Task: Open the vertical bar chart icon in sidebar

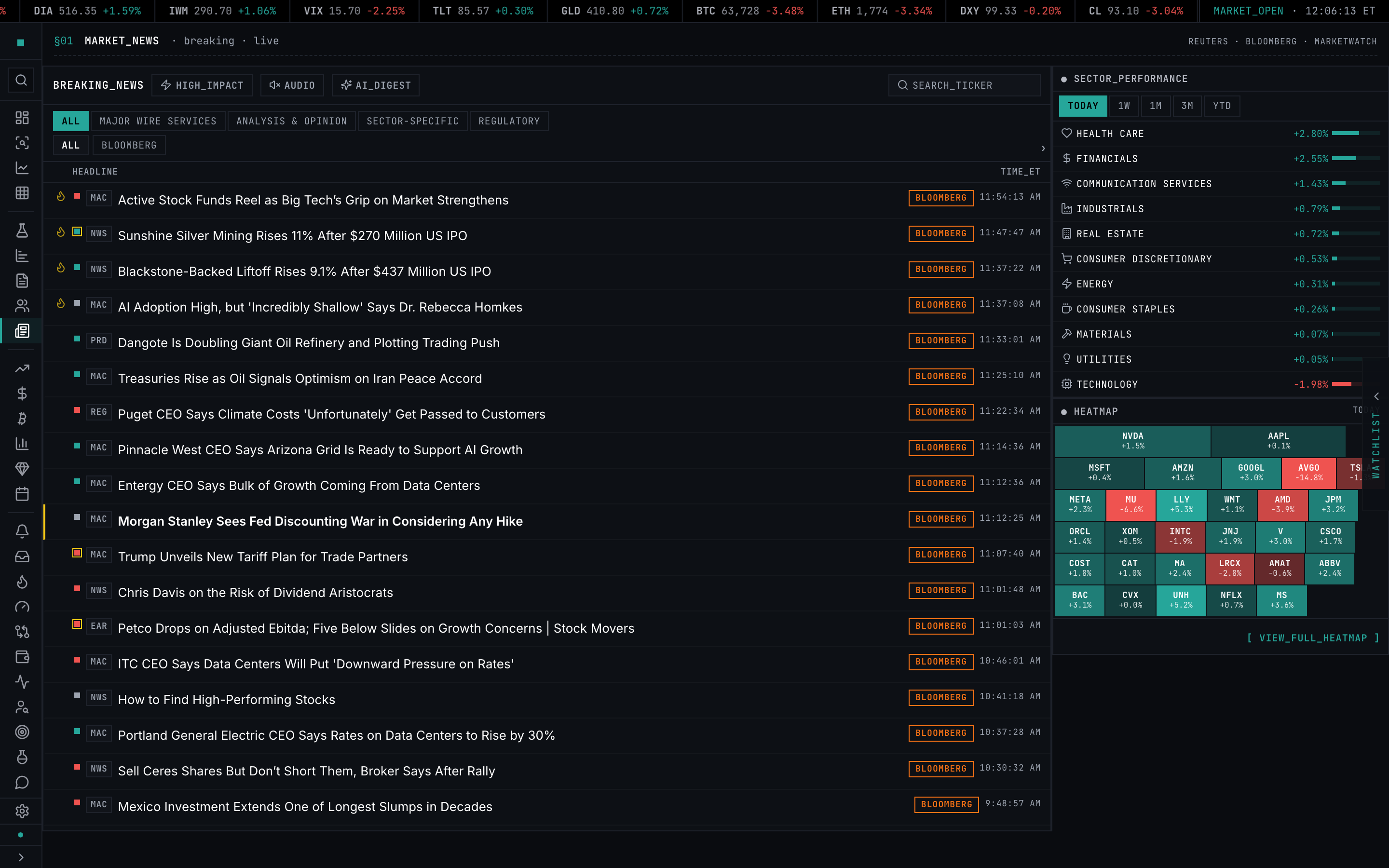Action: point(22,444)
